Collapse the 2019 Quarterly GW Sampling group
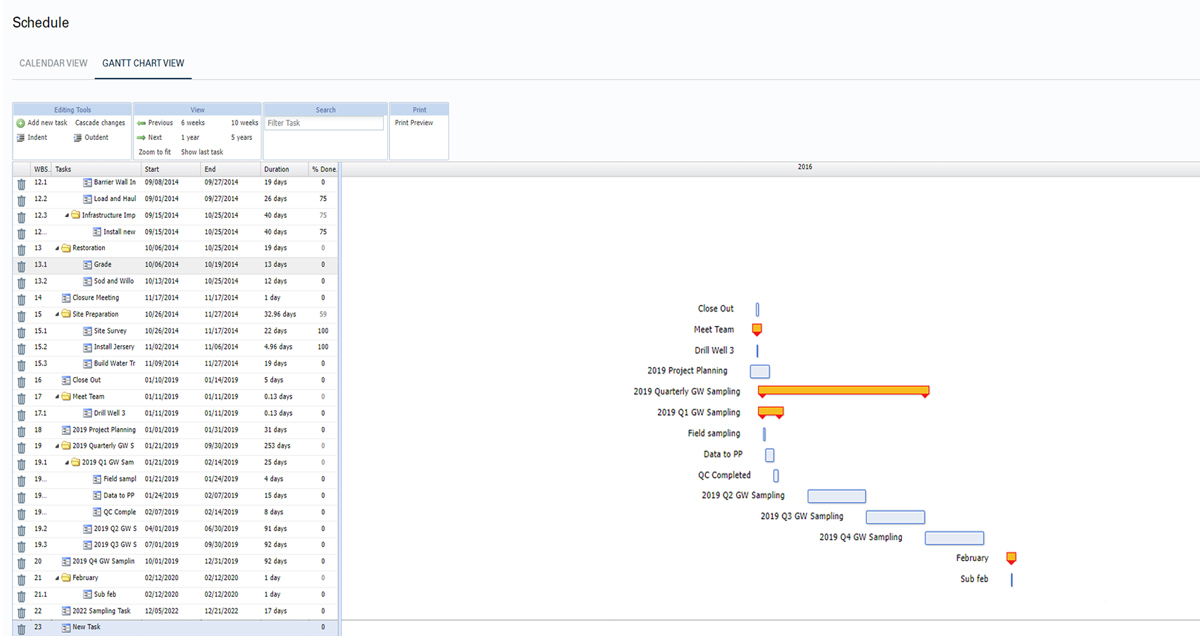This screenshot has height=636, width=1200. pos(58,445)
